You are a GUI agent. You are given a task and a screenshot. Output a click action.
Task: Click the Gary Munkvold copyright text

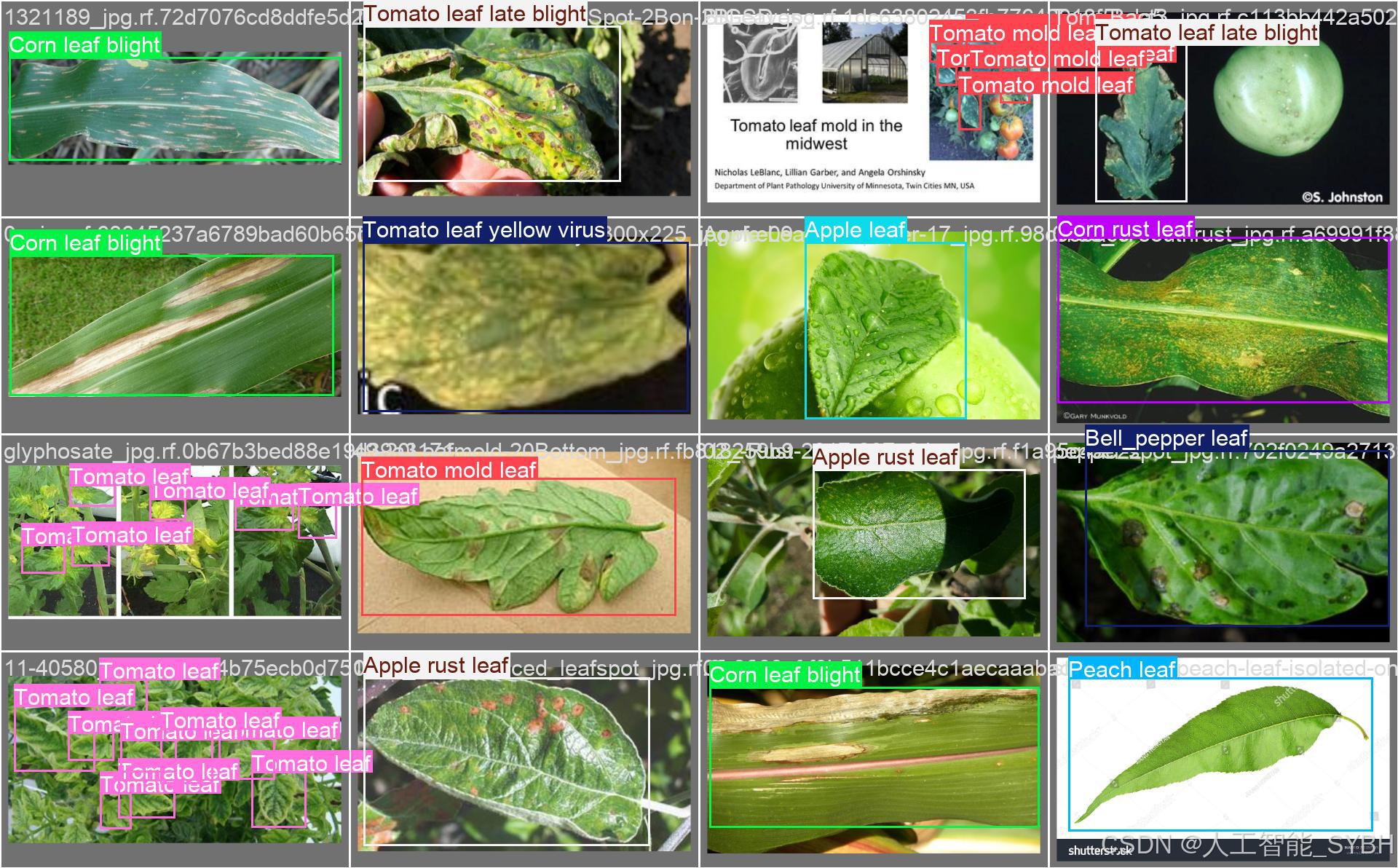[x=1094, y=416]
